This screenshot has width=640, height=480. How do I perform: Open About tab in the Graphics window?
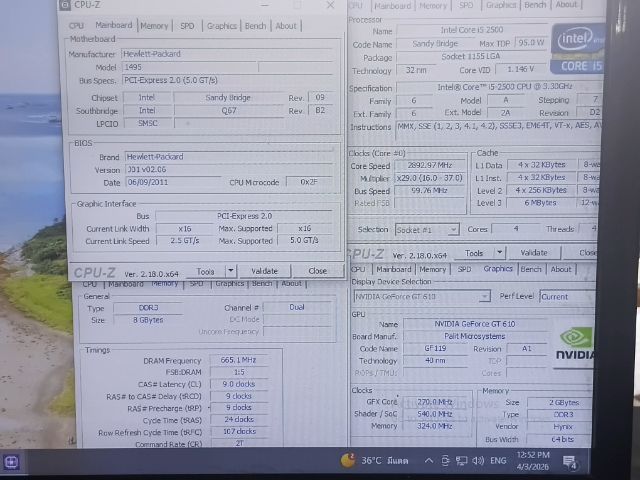coord(561,269)
